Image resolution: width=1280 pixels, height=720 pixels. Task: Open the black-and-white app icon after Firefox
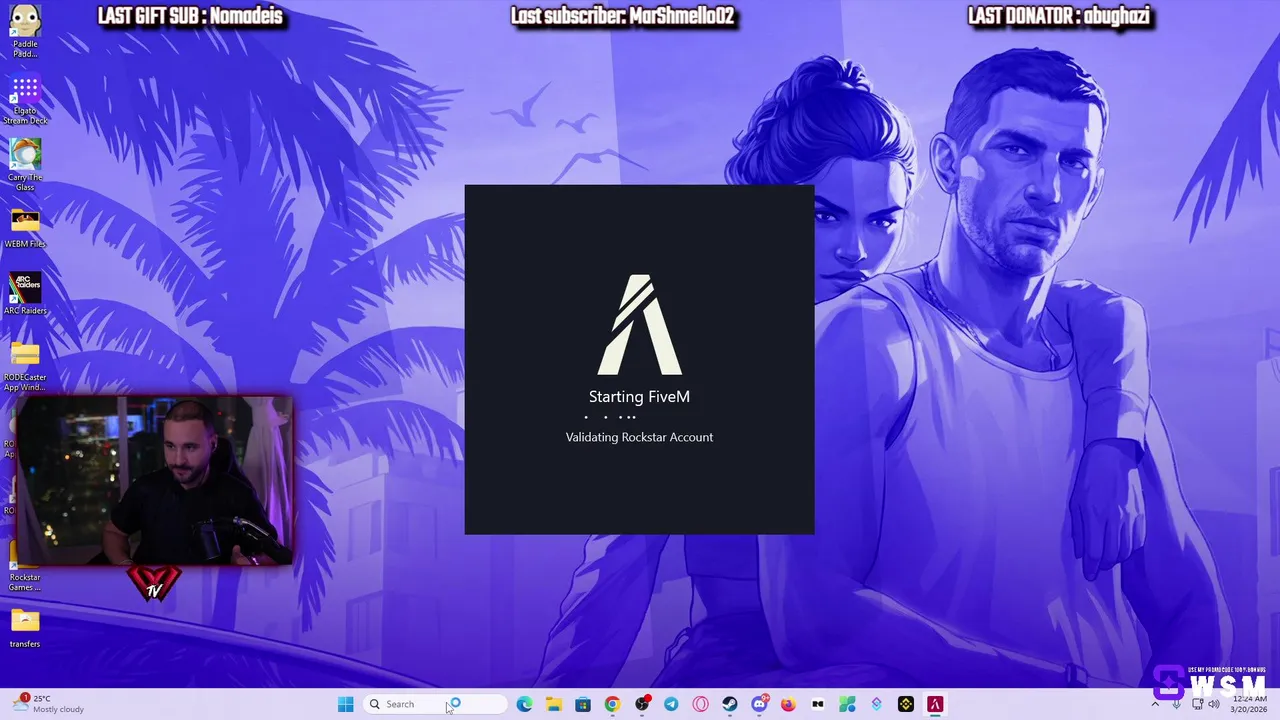click(818, 704)
